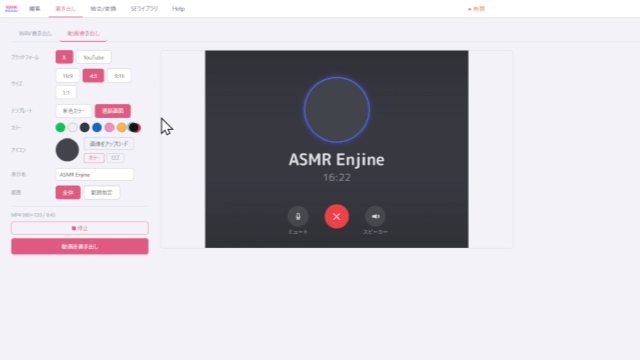The height and width of the screenshot is (360, 640).
Task: Choose the 1:1 size option
Action: pos(66,93)
